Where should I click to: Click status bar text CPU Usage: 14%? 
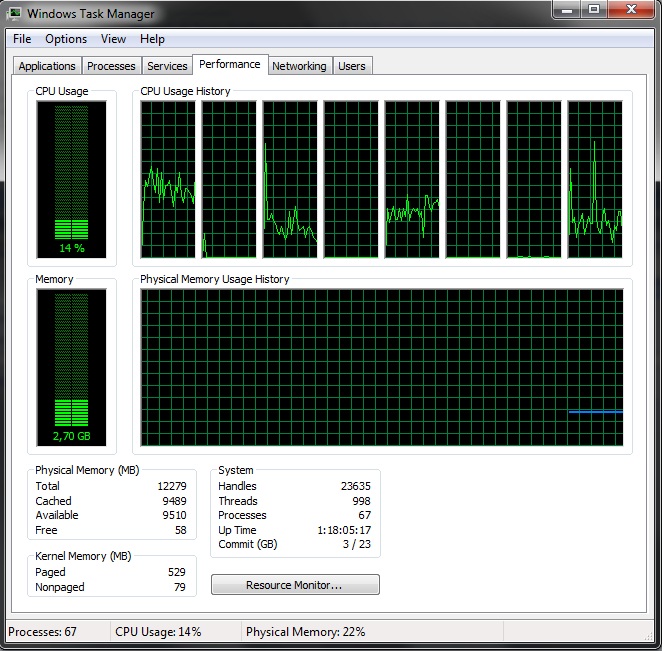tap(158, 632)
